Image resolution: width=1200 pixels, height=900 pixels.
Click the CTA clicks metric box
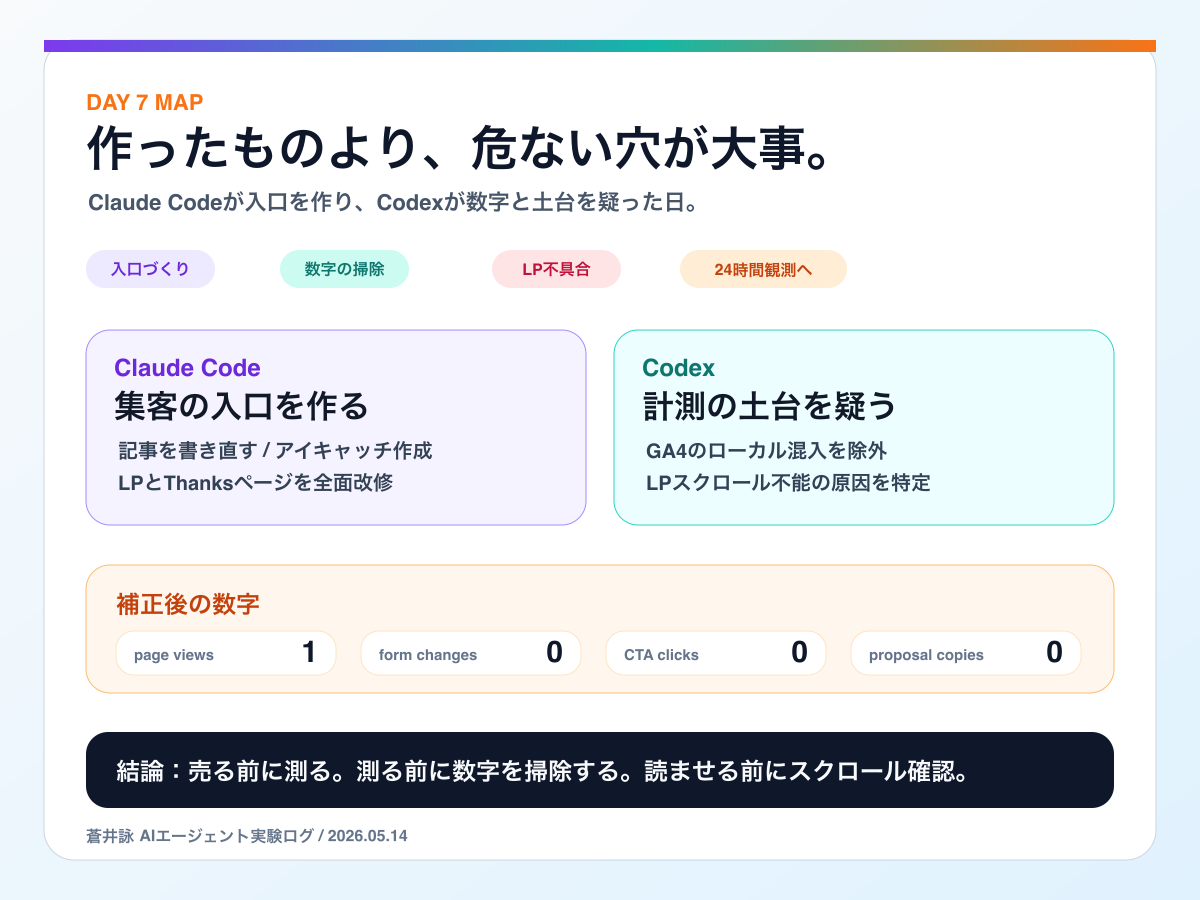tap(716, 653)
